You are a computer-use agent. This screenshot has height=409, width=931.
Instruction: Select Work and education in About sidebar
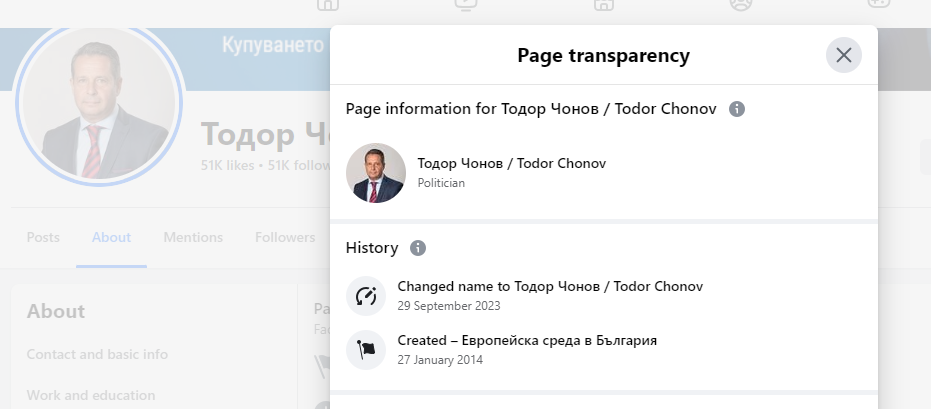(x=91, y=395)
